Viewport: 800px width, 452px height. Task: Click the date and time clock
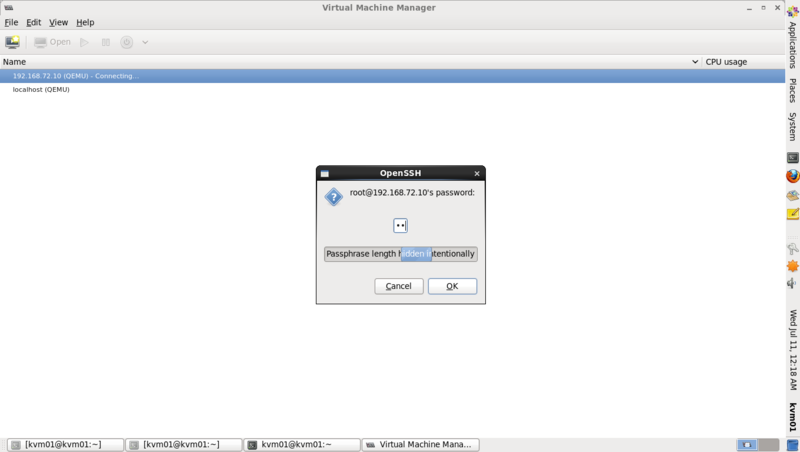[x=793, y=350]
